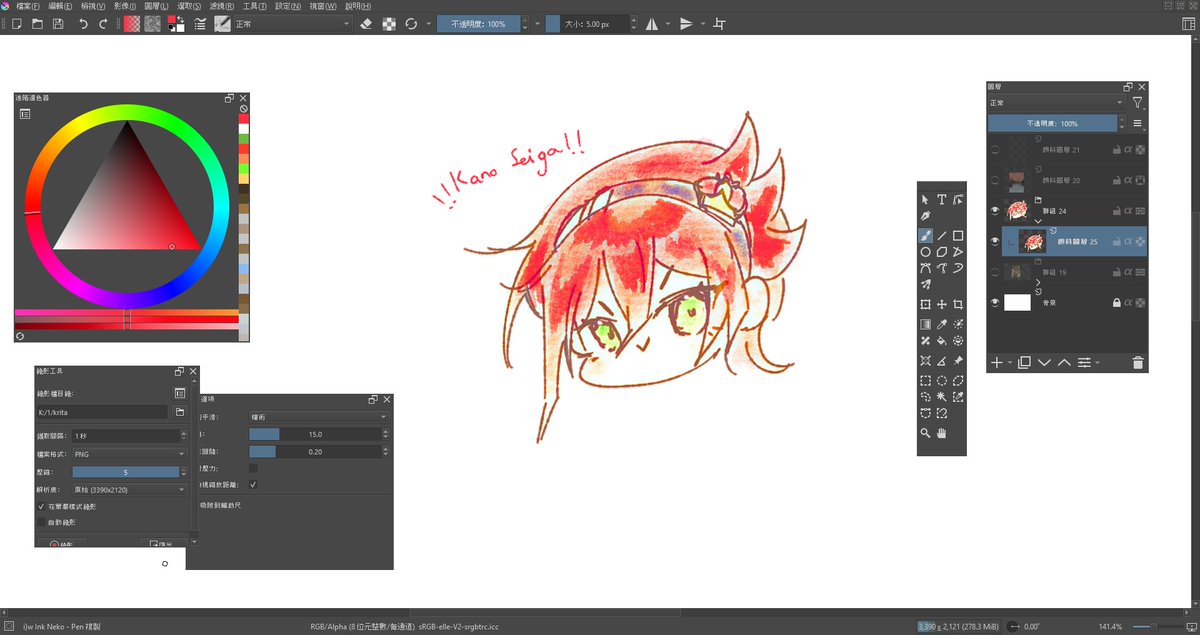Redo the last undone action
The image size is (1200, 635).
pos(102,23)
